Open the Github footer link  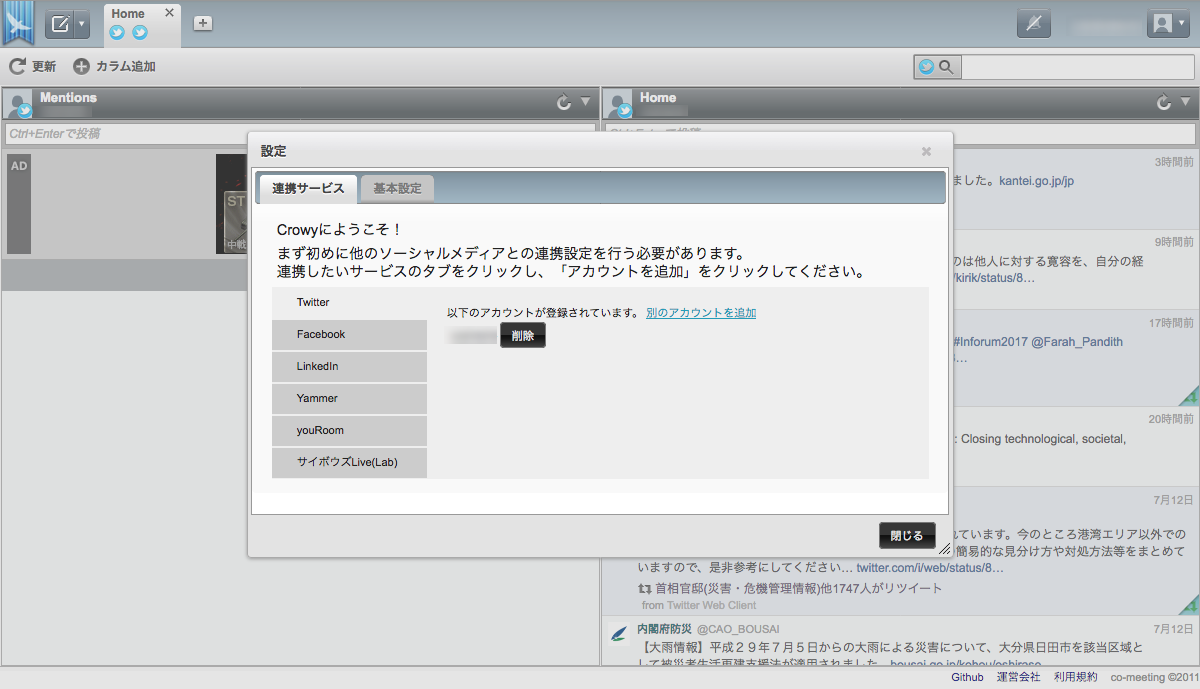(x=967, y=677)
